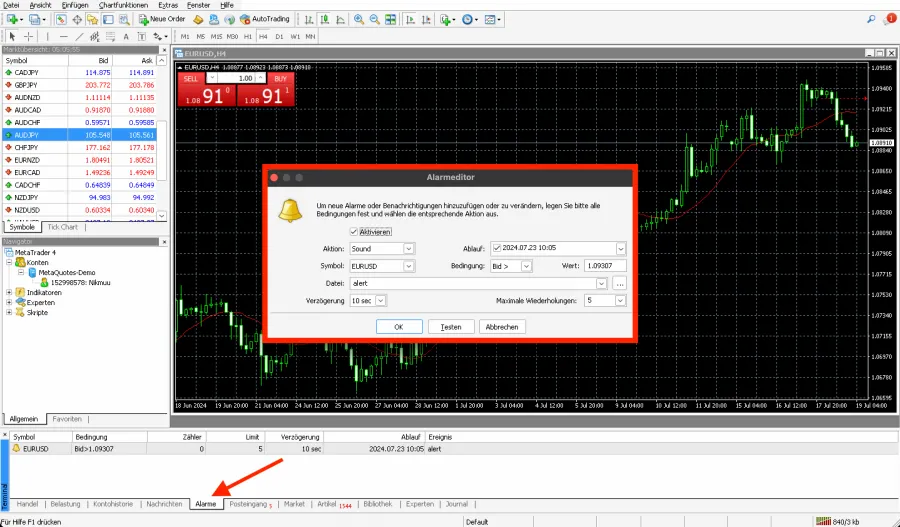This screenshot has height=527, width=900.
Task: Select the cursor arrow tool
Action: (12, 36)
